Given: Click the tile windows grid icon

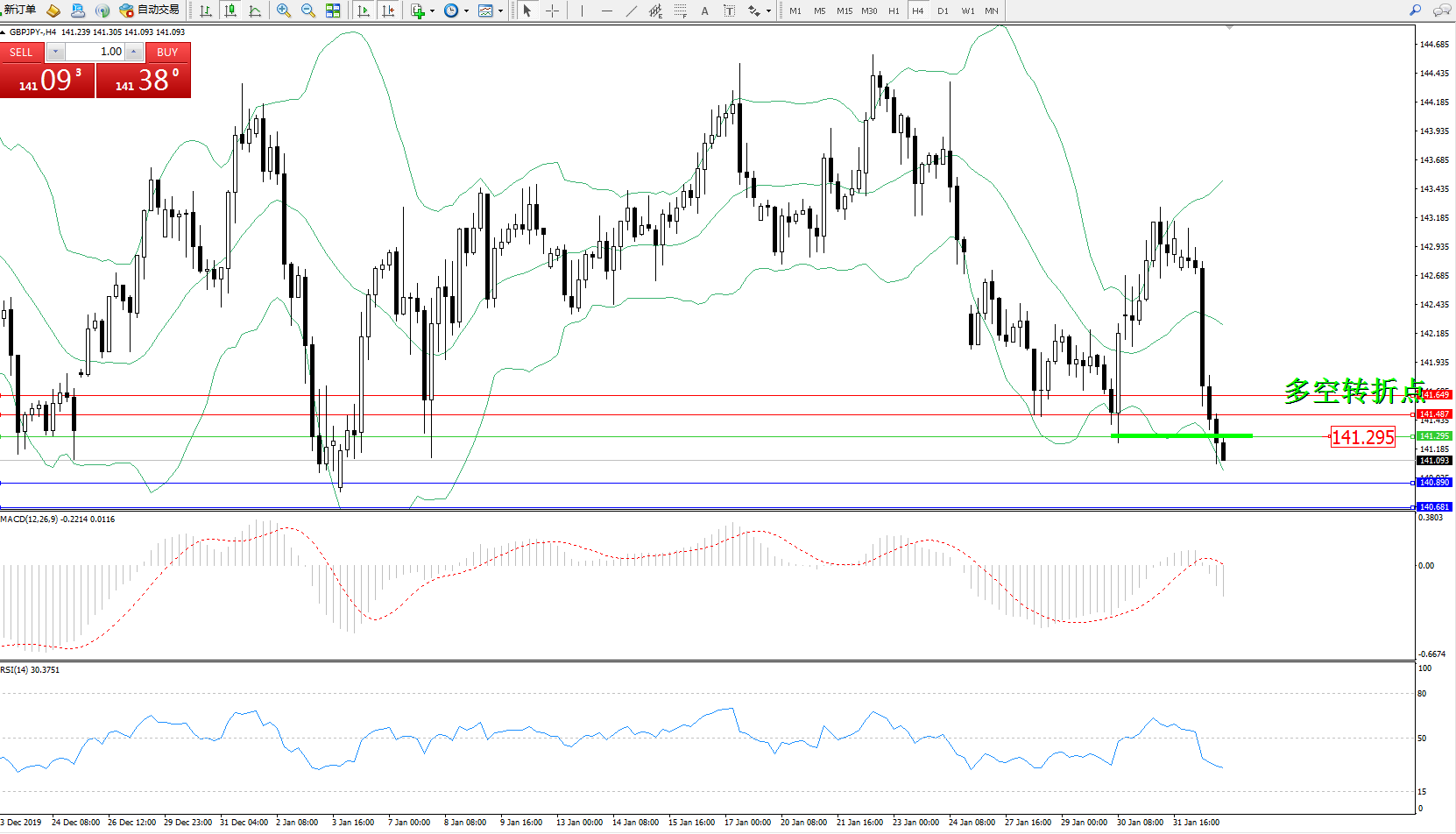Looking at the screenshot, I should pos(333,11).
